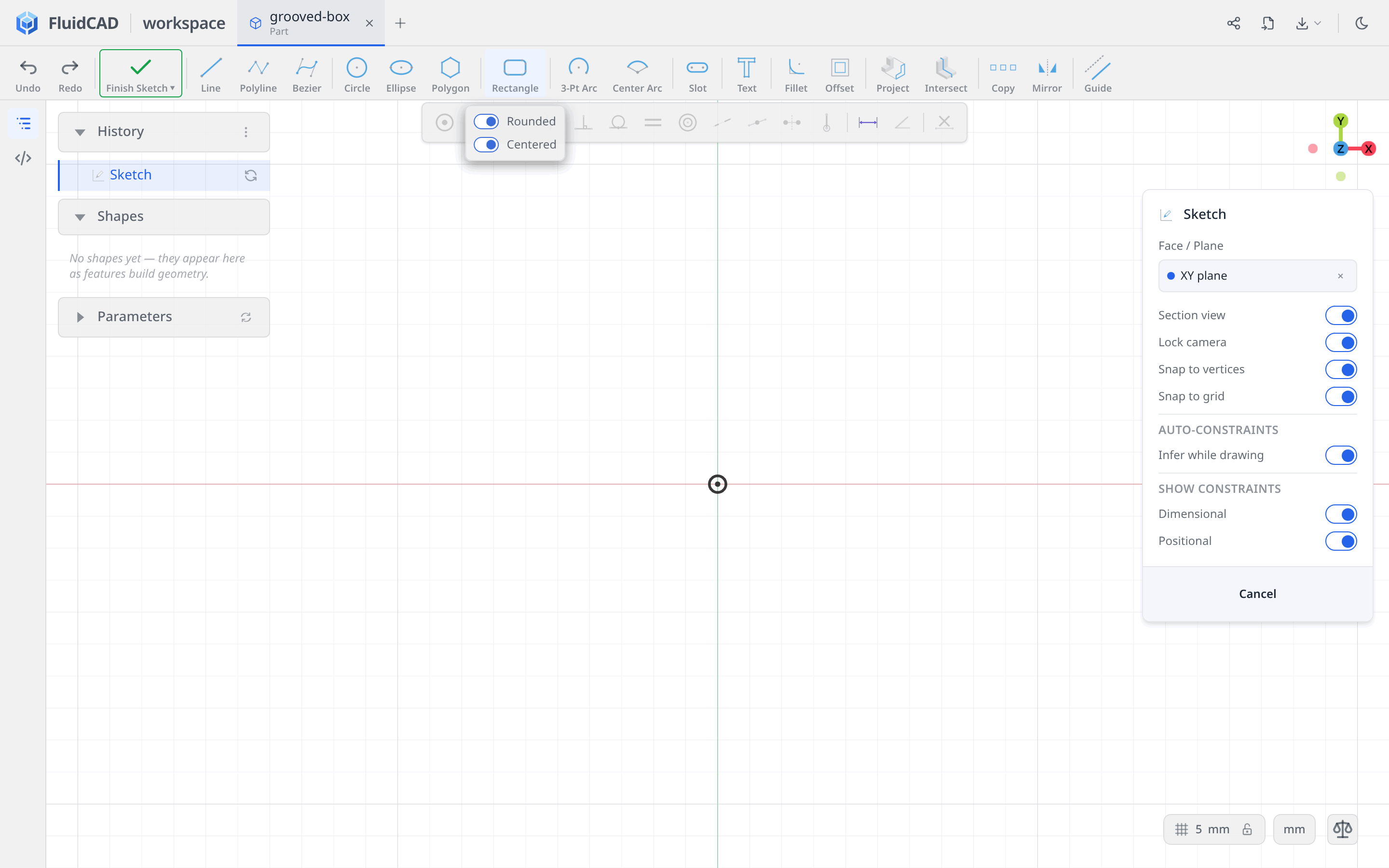The height and width of the screenshot is (868, 1389).
Task: Pick the Slot tool
Action: (697, 74)
